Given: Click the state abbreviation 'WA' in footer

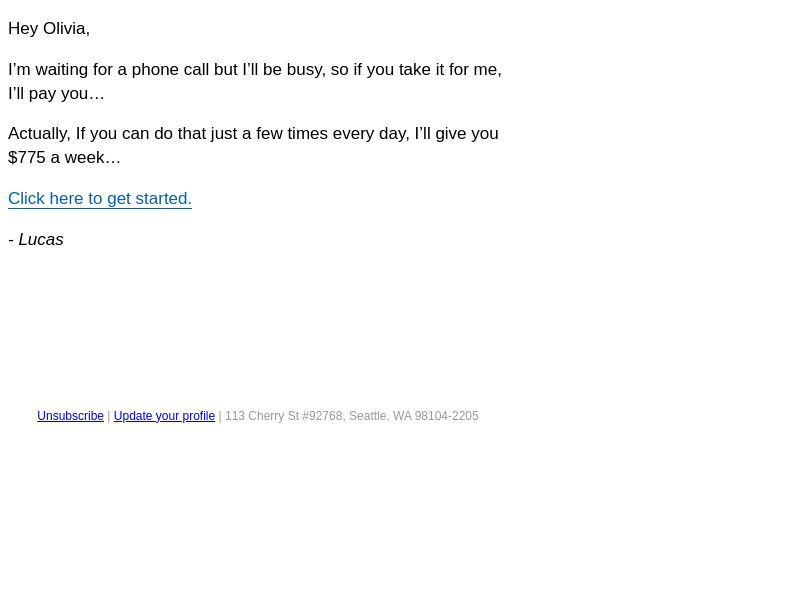Looking at the screenshot, I should click(402, 416).
